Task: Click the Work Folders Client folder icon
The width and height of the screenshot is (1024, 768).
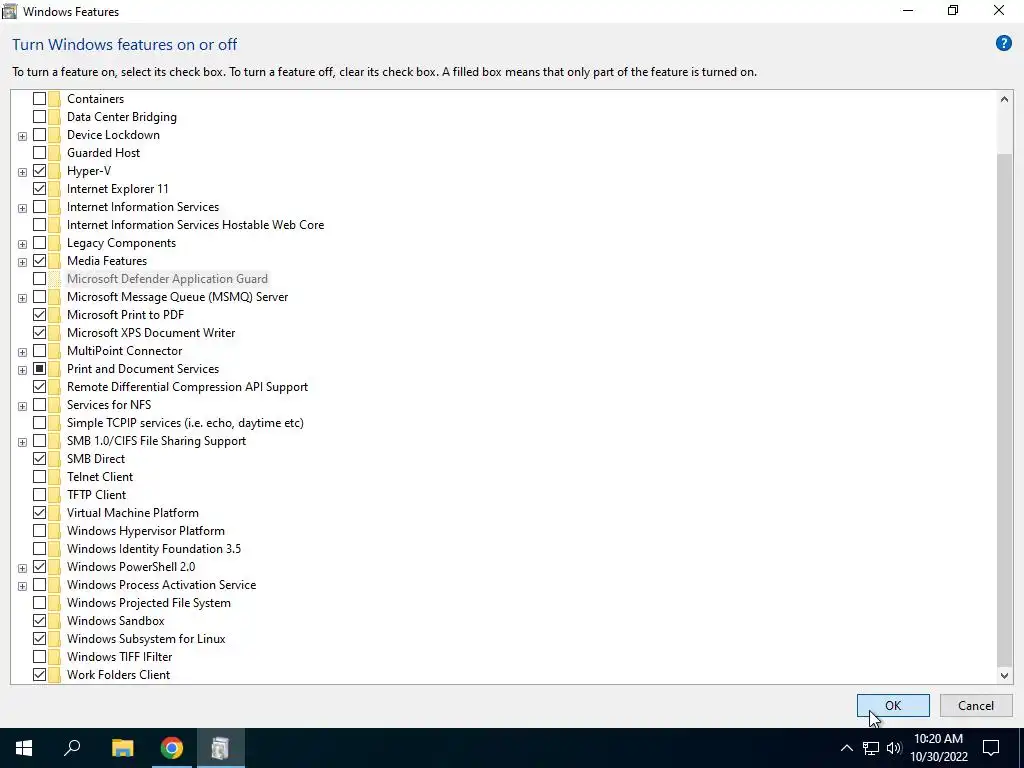Action: [x=54, y=675]
